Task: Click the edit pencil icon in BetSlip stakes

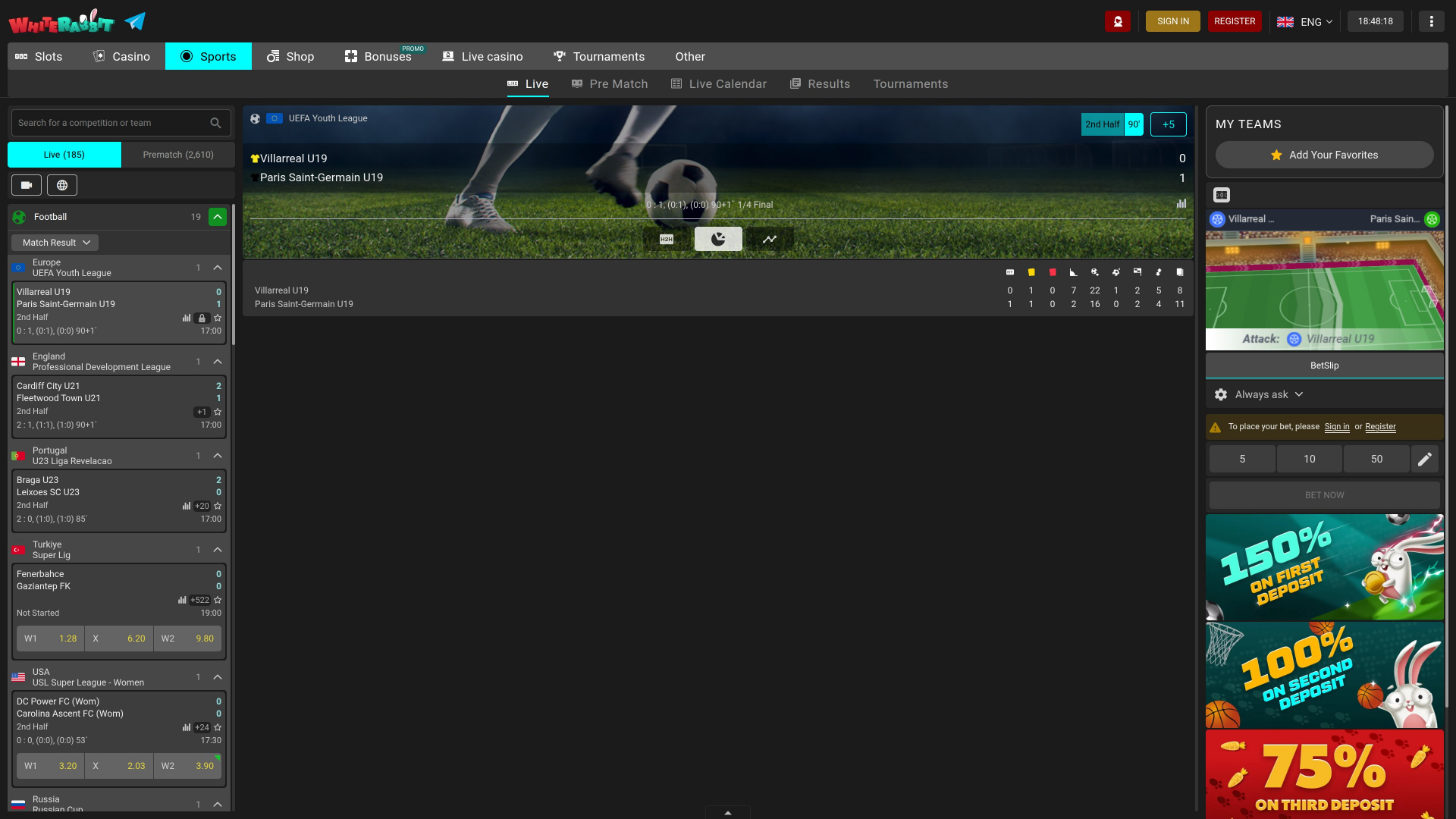Action: [x=1425, y=459]
